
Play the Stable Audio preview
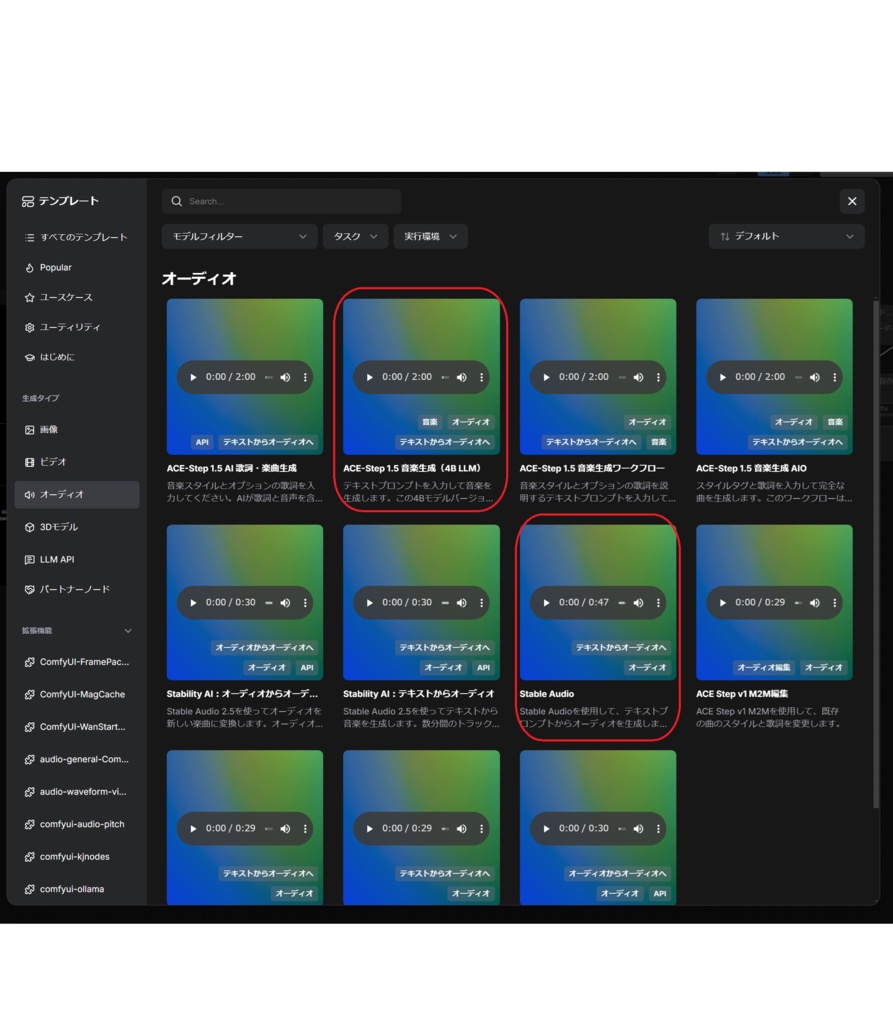547,603
